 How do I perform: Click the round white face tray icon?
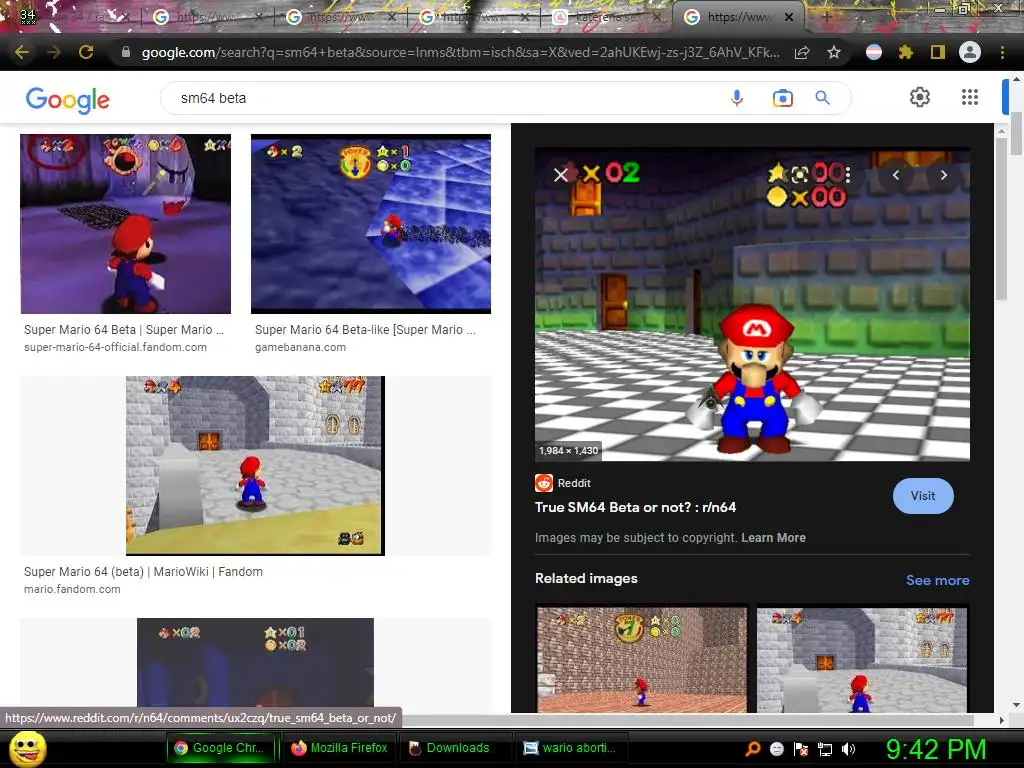point(776,749)
